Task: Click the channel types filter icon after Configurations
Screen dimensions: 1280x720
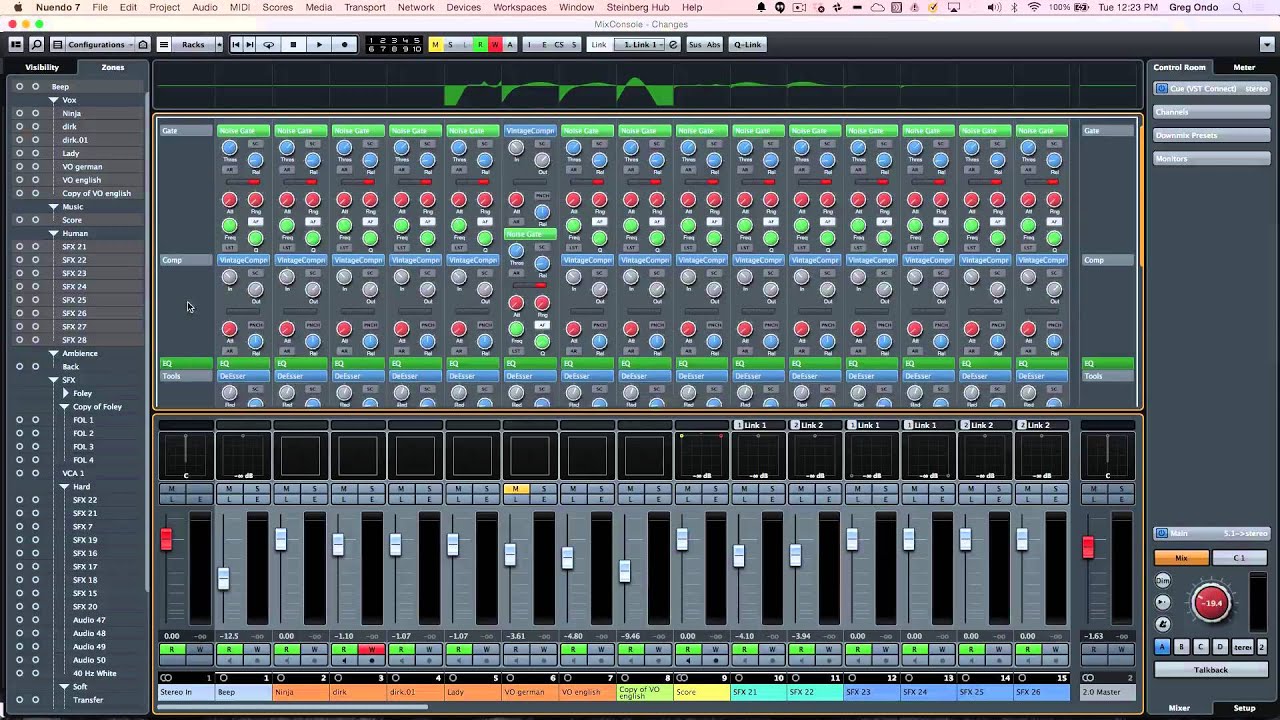Action: (x=143, y=44)
